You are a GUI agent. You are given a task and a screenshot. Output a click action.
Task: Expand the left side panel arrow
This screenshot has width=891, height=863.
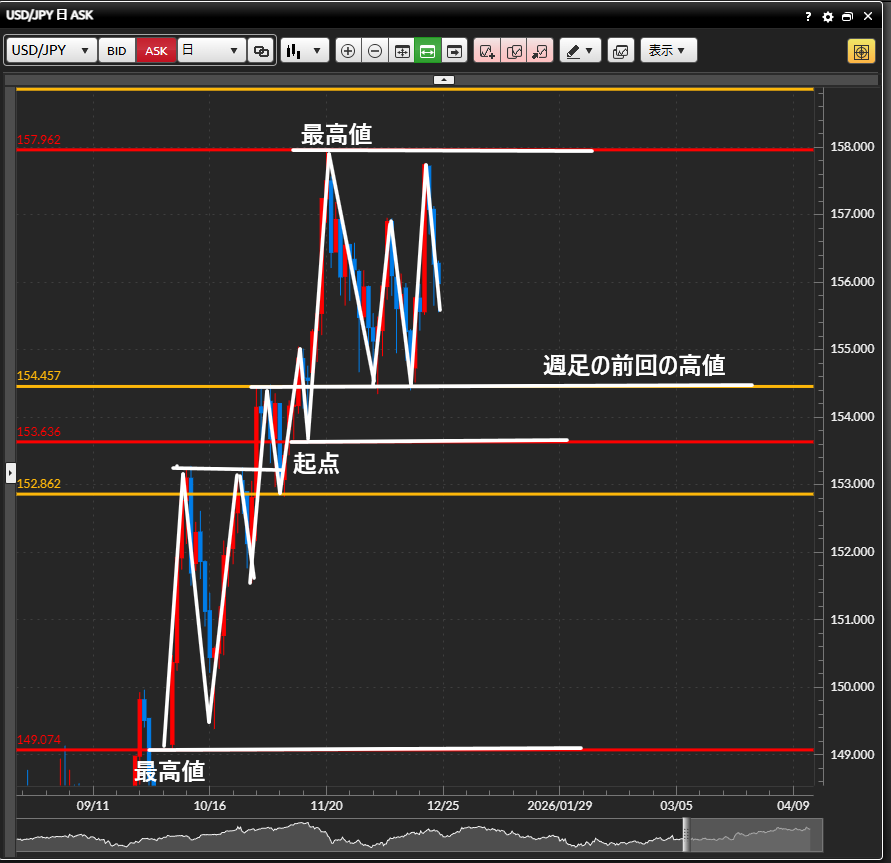[10, 471]
